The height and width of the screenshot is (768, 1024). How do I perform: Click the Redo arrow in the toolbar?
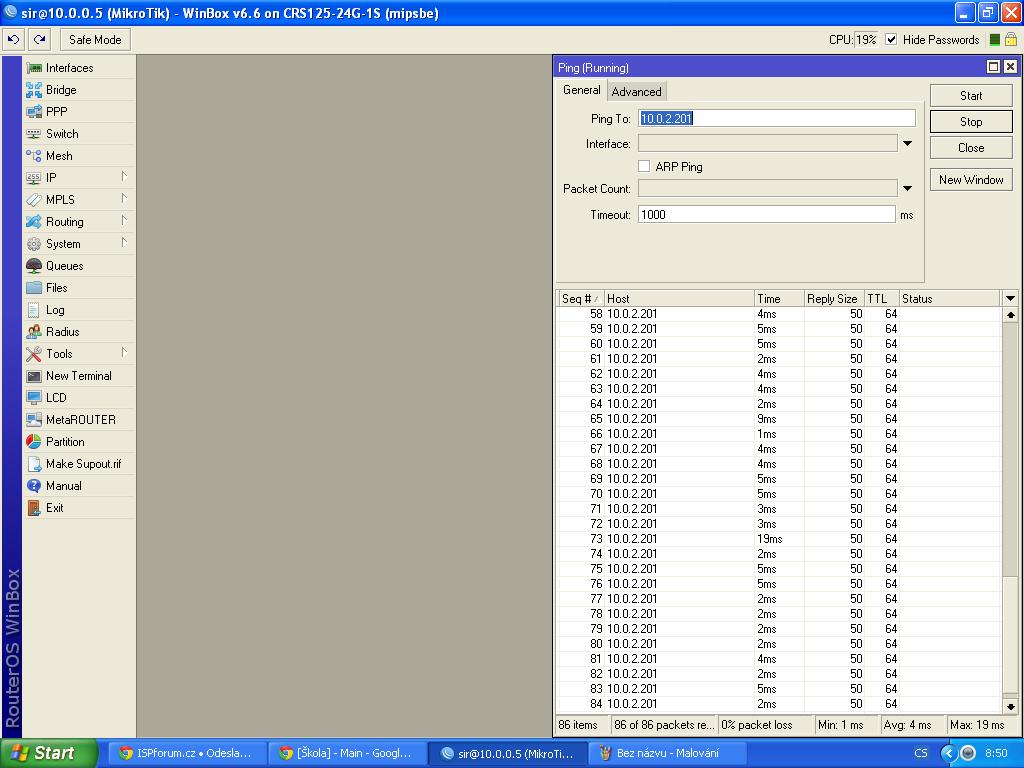(x=40, y=40)
